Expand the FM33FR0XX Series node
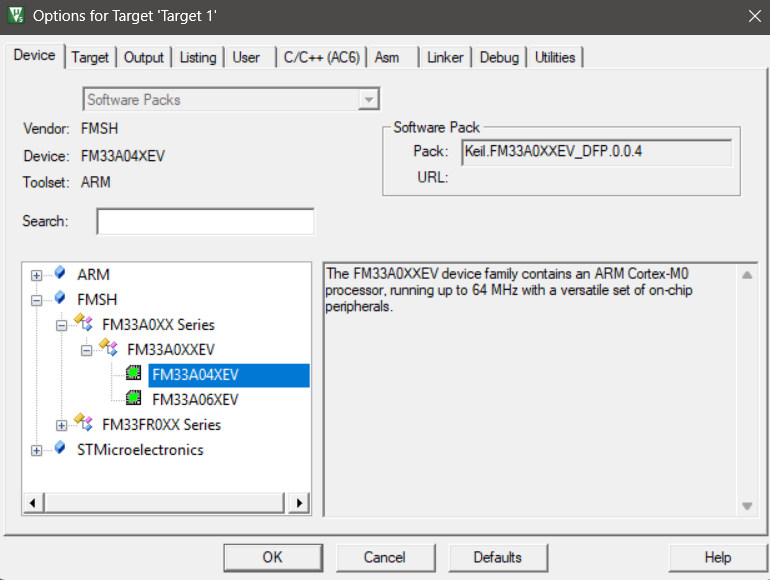This screenshot has height=580, width=770. pos(62,425)
